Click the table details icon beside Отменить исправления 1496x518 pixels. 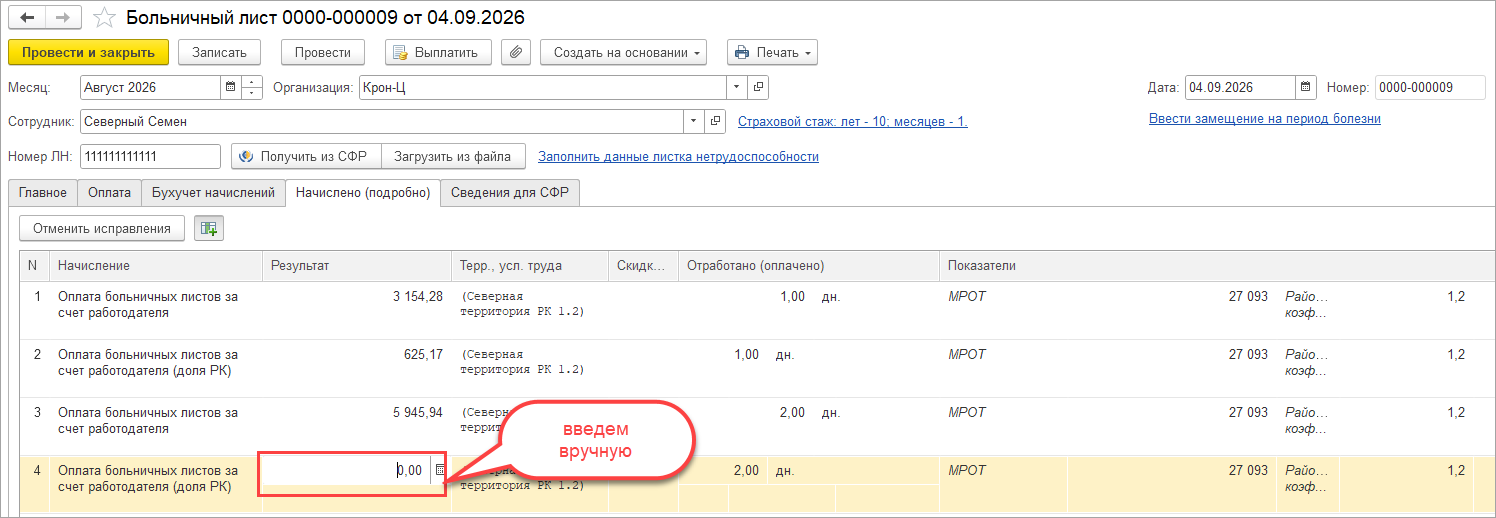(208, 229)
